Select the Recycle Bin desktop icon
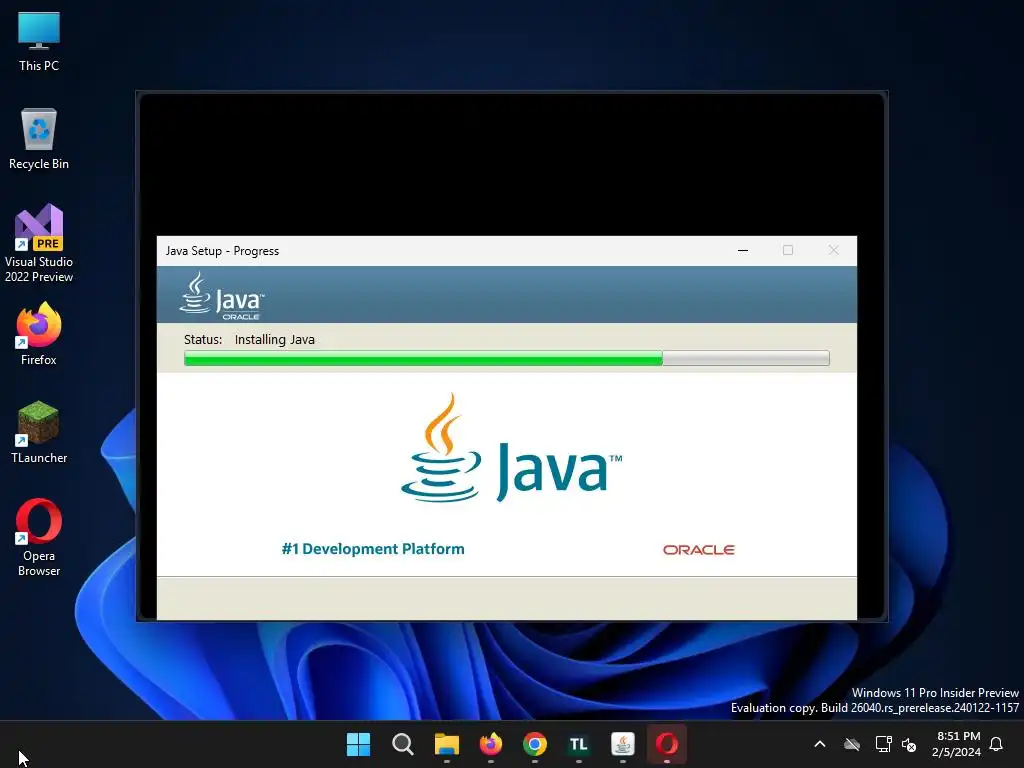1024x768 pixels. click(39, 139)
